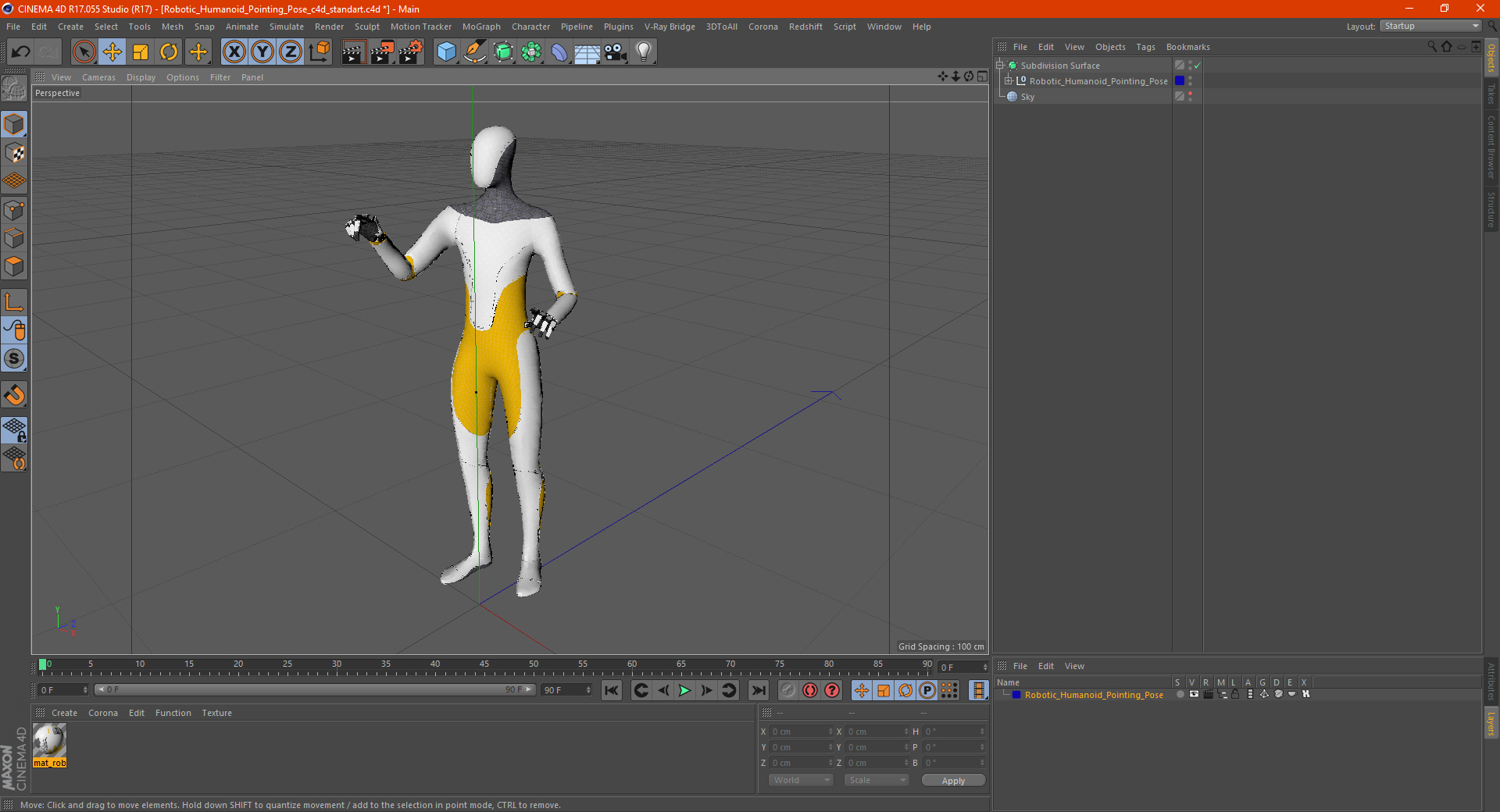Click the blue layer swatch of Robotic_Humanoid_Pointing_Pose object
1500x812 pixels.
pos(1180,80)
